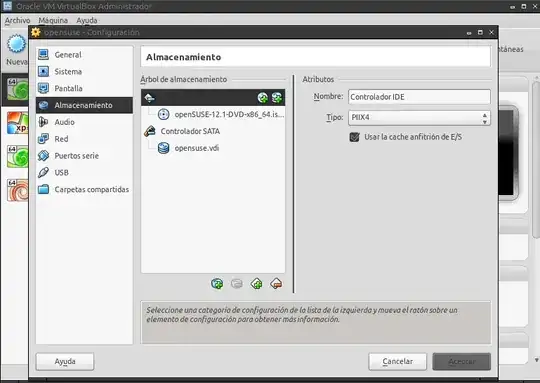Open the Archivo menu in VirtualBox
Image resolution: width=540 pixels, height=383 pixels.
[x=17, y=20]
